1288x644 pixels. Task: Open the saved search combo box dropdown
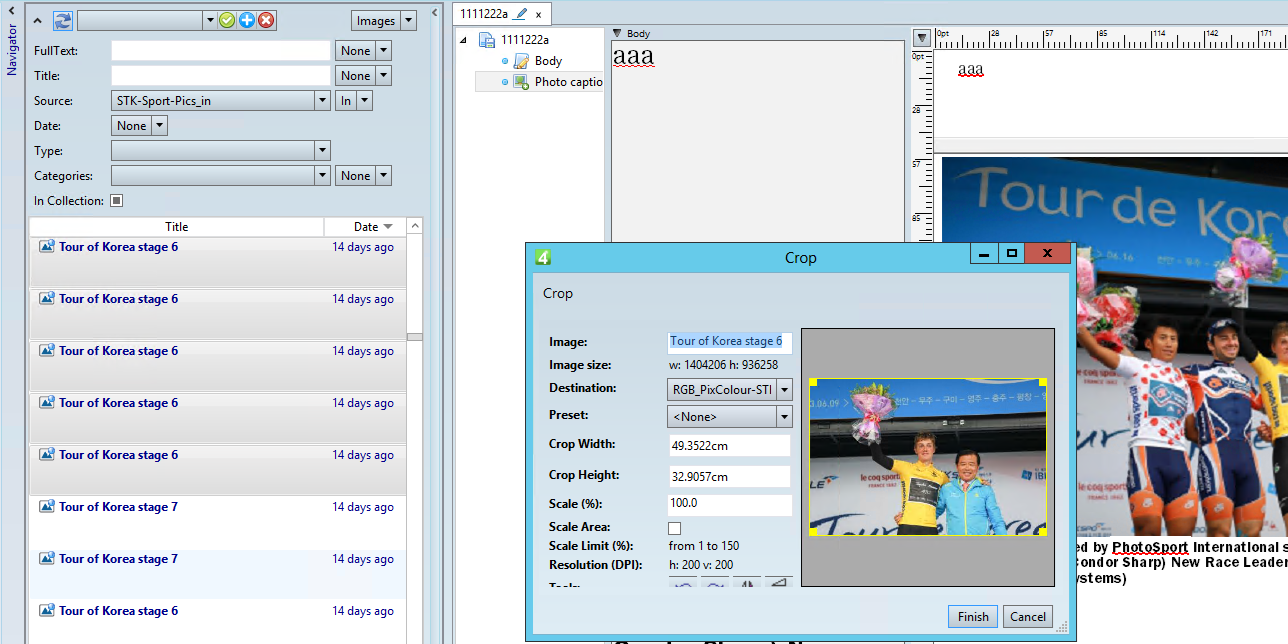pyautogui.click(x=209, y=21)
